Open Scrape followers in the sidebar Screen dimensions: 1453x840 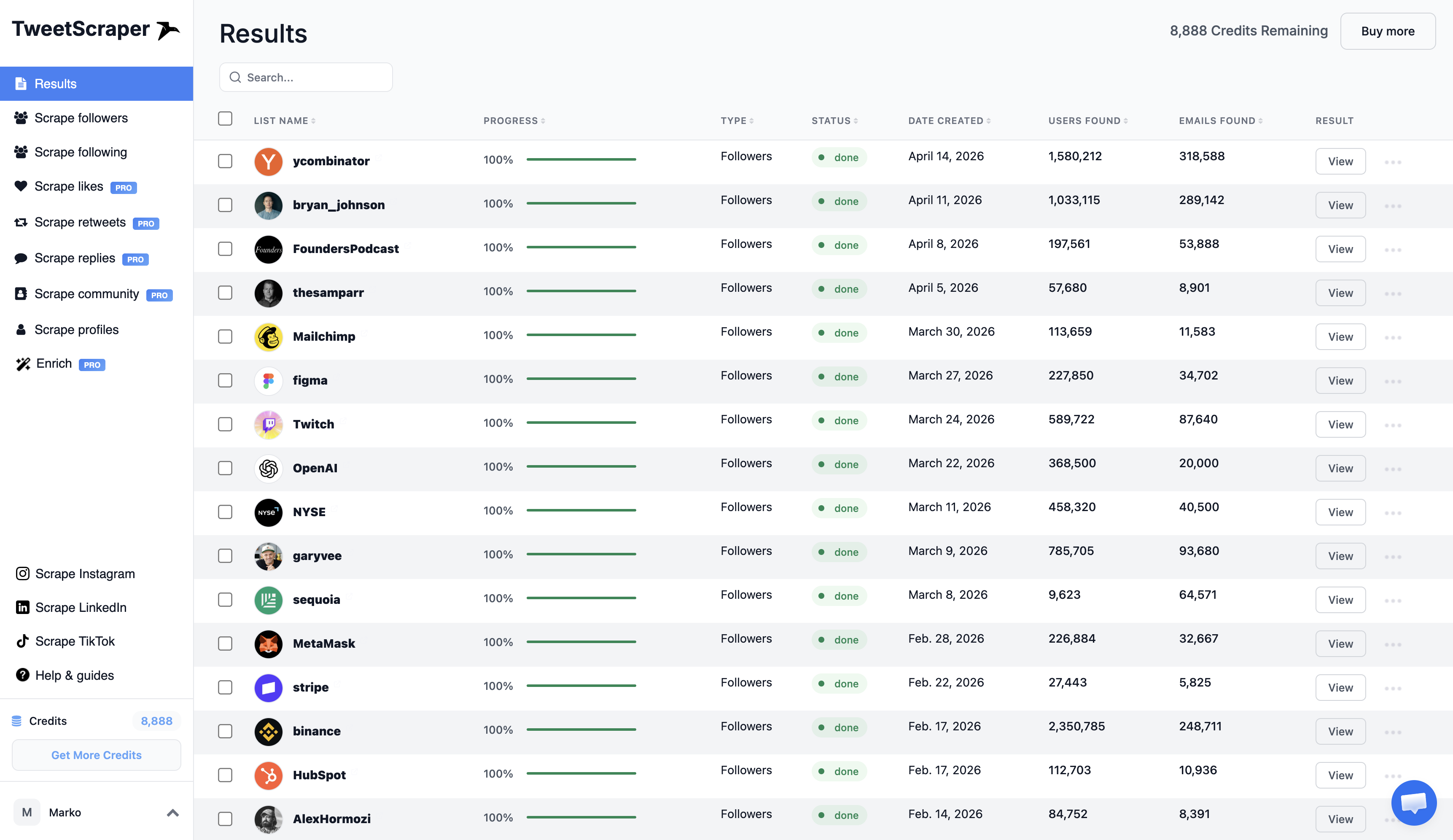coord(81,118)
